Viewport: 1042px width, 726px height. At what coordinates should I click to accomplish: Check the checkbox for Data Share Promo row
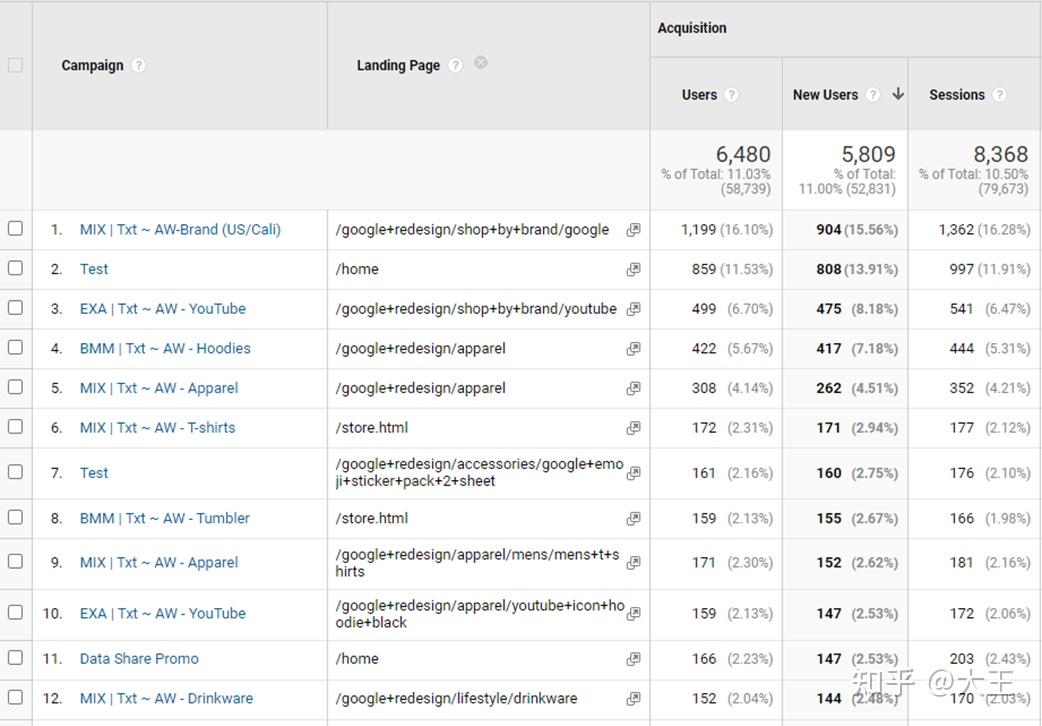point(15,658)
